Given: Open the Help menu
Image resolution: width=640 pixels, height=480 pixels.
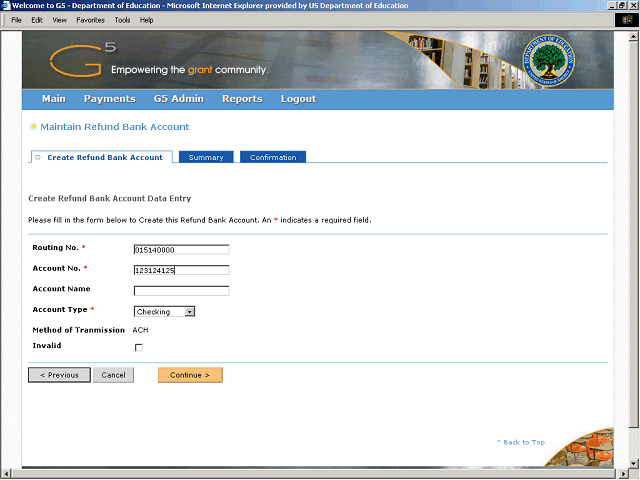Looking at the screenshot, I should (x=146, y=20).
